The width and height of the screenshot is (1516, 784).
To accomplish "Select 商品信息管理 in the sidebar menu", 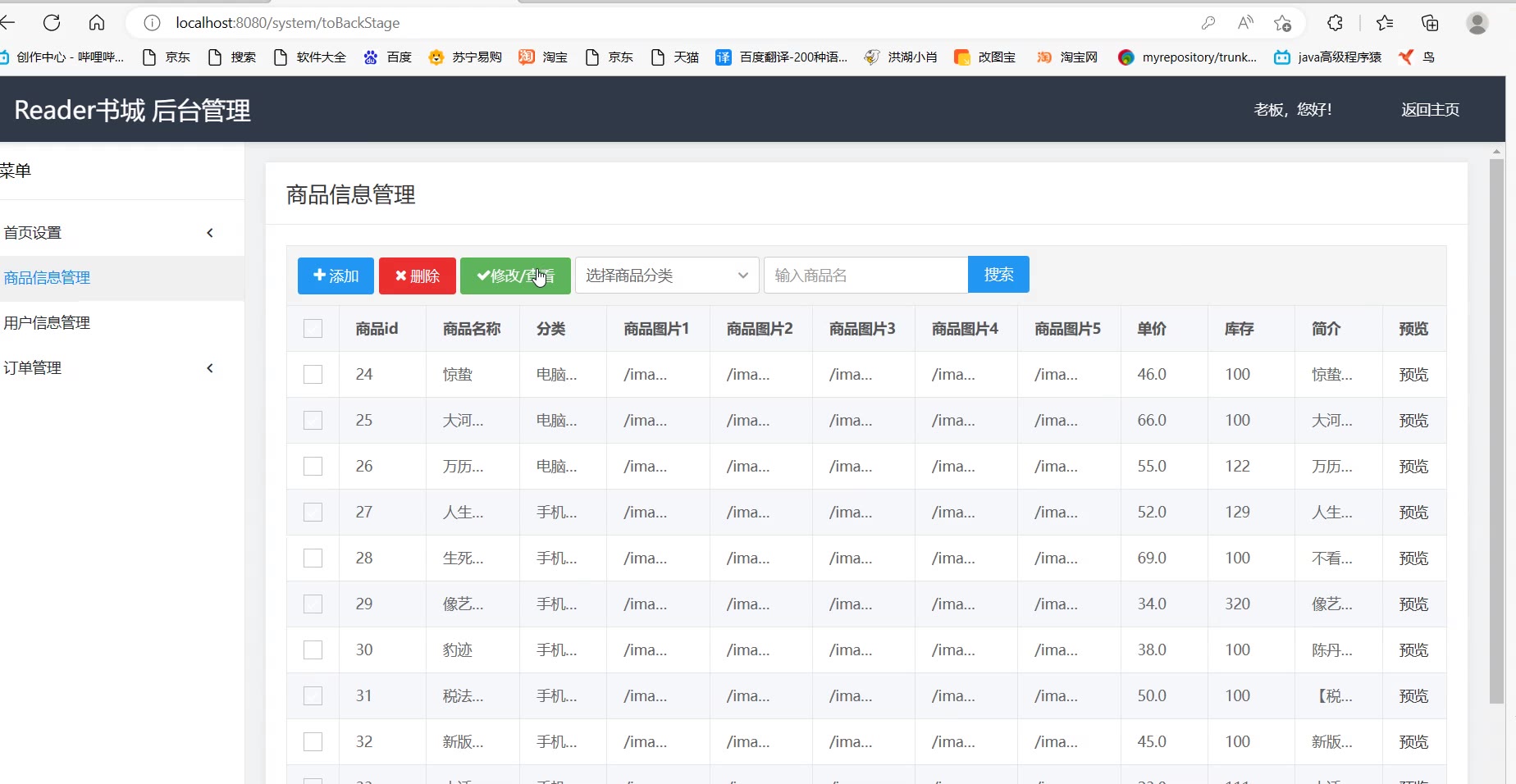I will [47, 278].
